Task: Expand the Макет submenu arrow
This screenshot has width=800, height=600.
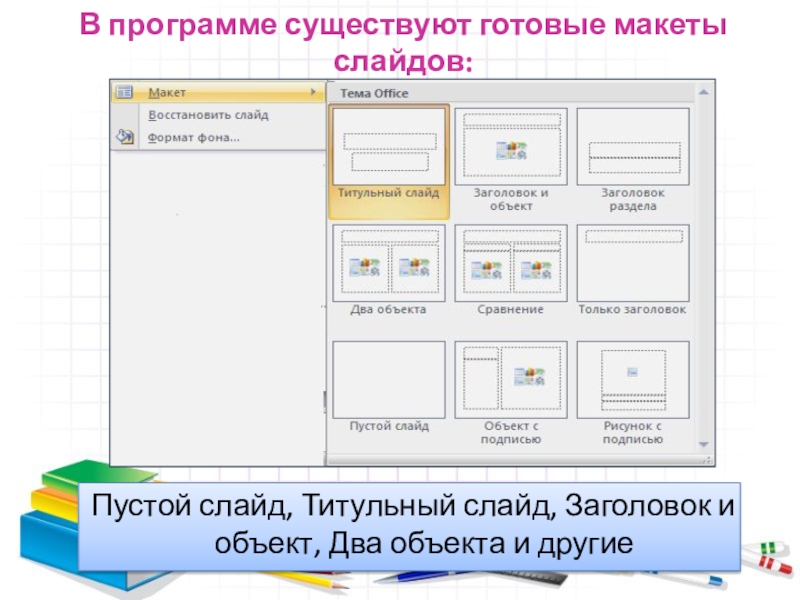Action: [x=314, y=92]
